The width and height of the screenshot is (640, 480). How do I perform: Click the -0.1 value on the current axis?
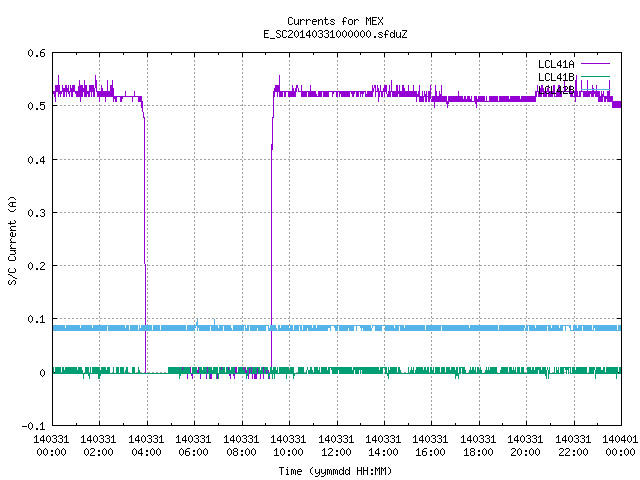(x=33, y=426)
